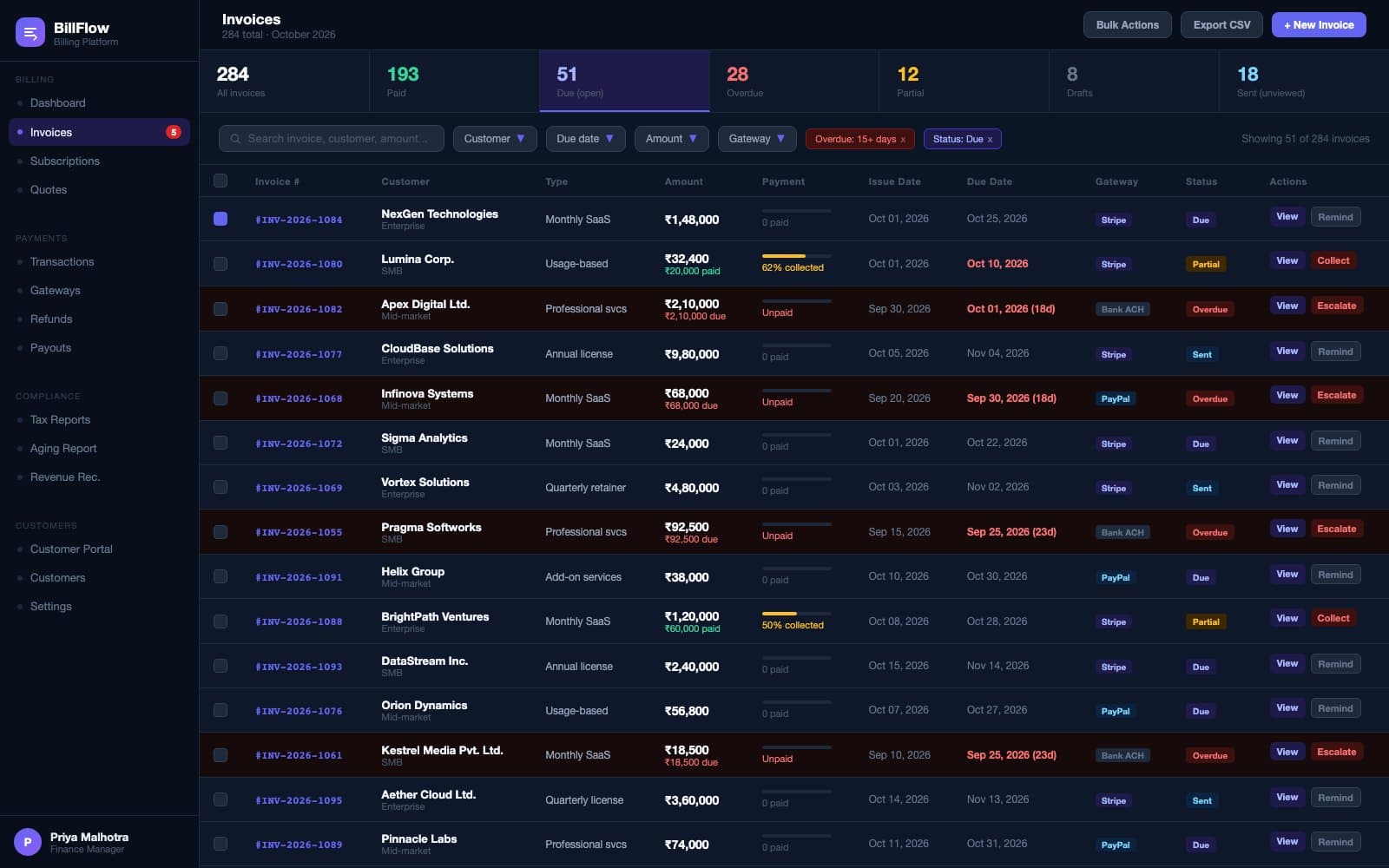The width and height of the screenshot is (1389, 868).
Task: Click Priya Malhotra's avatar icon
Action: (28, 842)
